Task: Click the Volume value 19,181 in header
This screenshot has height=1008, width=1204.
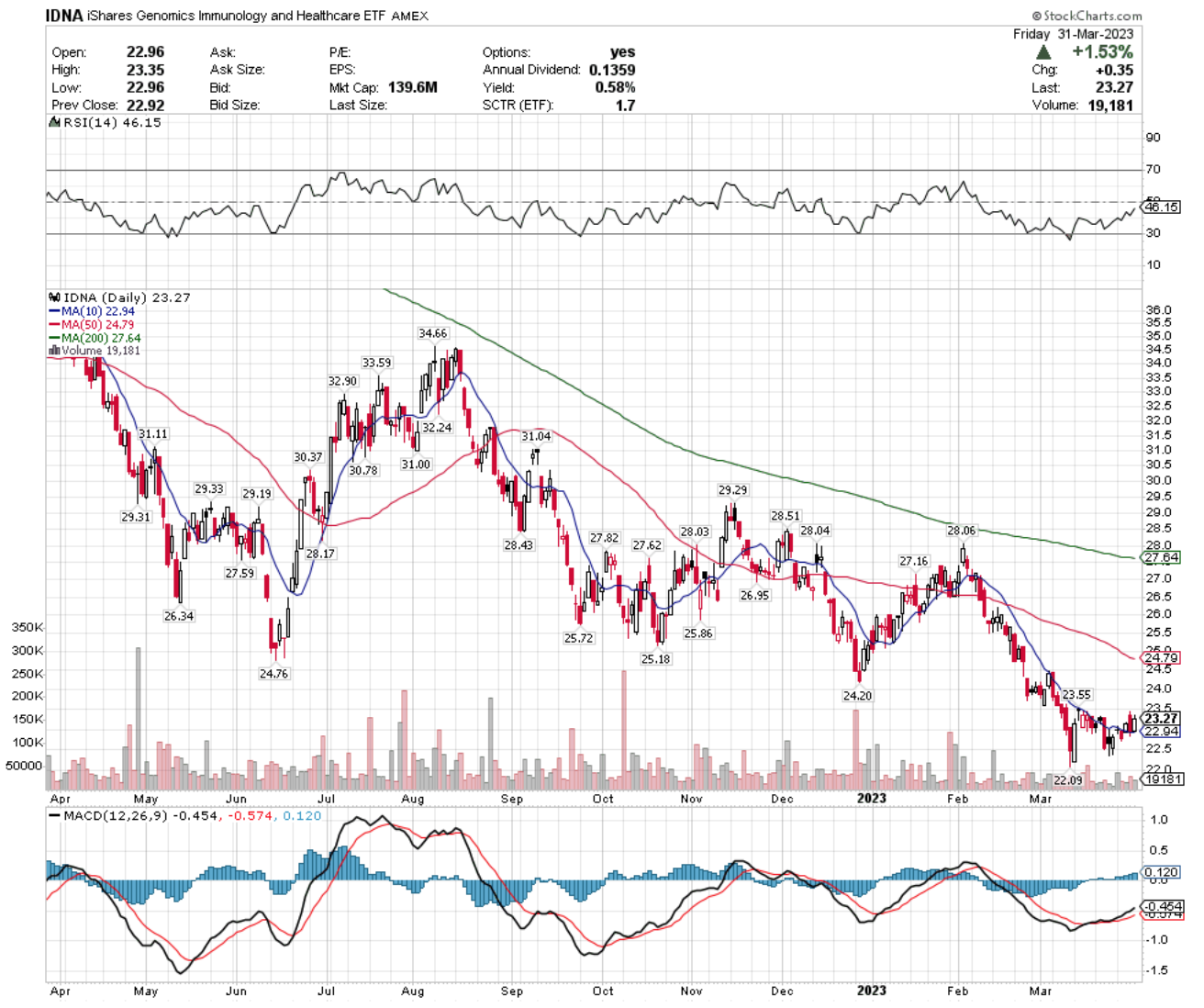Action: 1109,105
